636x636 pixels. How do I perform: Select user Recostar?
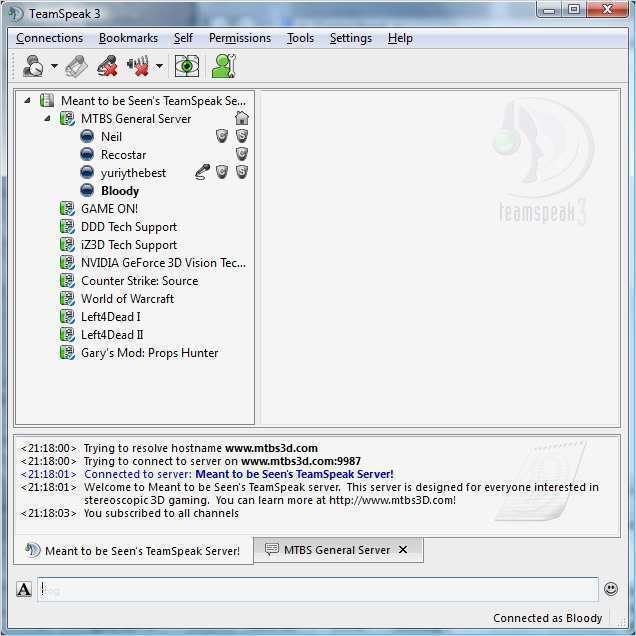click(123, 155)
